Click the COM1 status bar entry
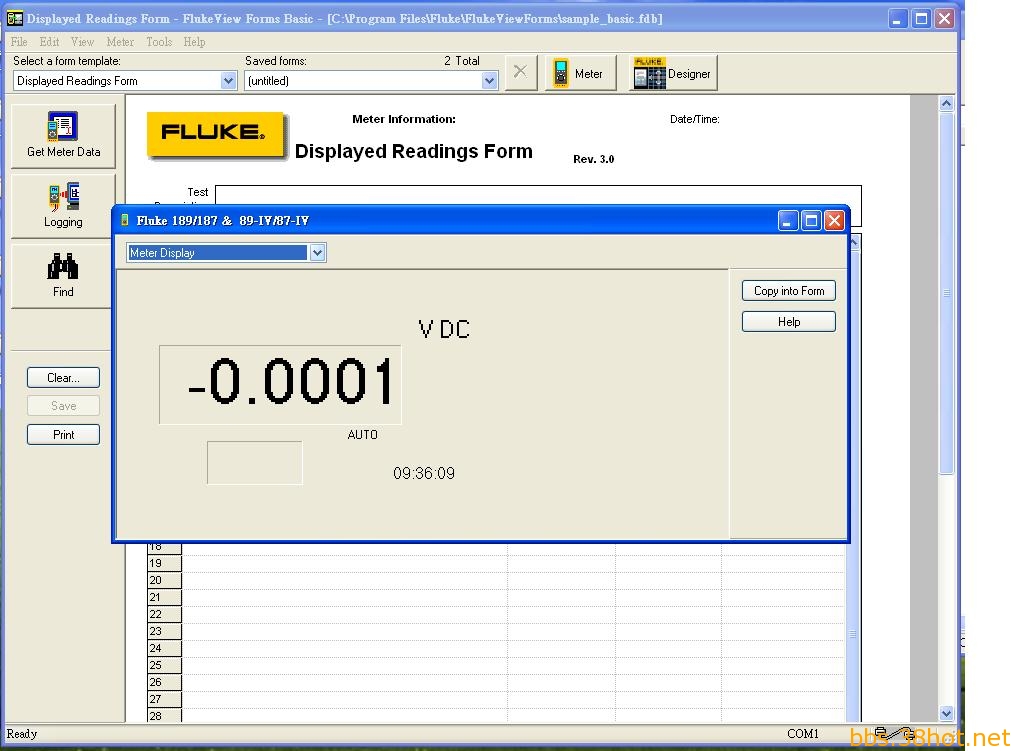The height and width of the screenshot is (751, 1013). [802, 734]
